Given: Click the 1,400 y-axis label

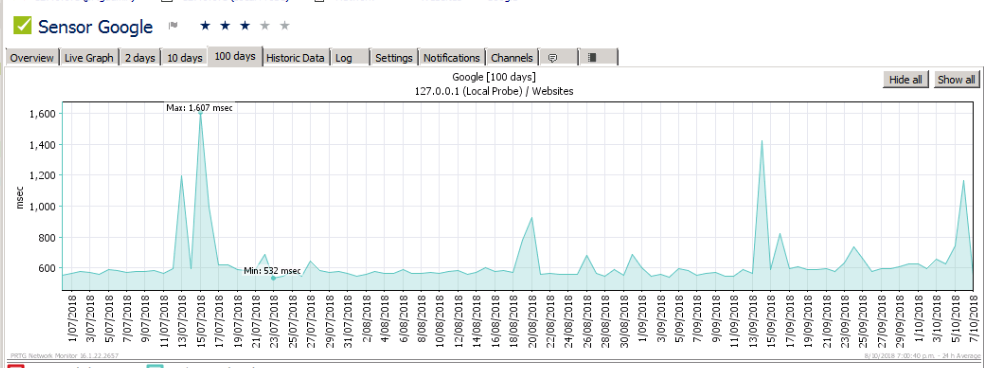Looking at the screenshot, I should click(x=43, y=144).
